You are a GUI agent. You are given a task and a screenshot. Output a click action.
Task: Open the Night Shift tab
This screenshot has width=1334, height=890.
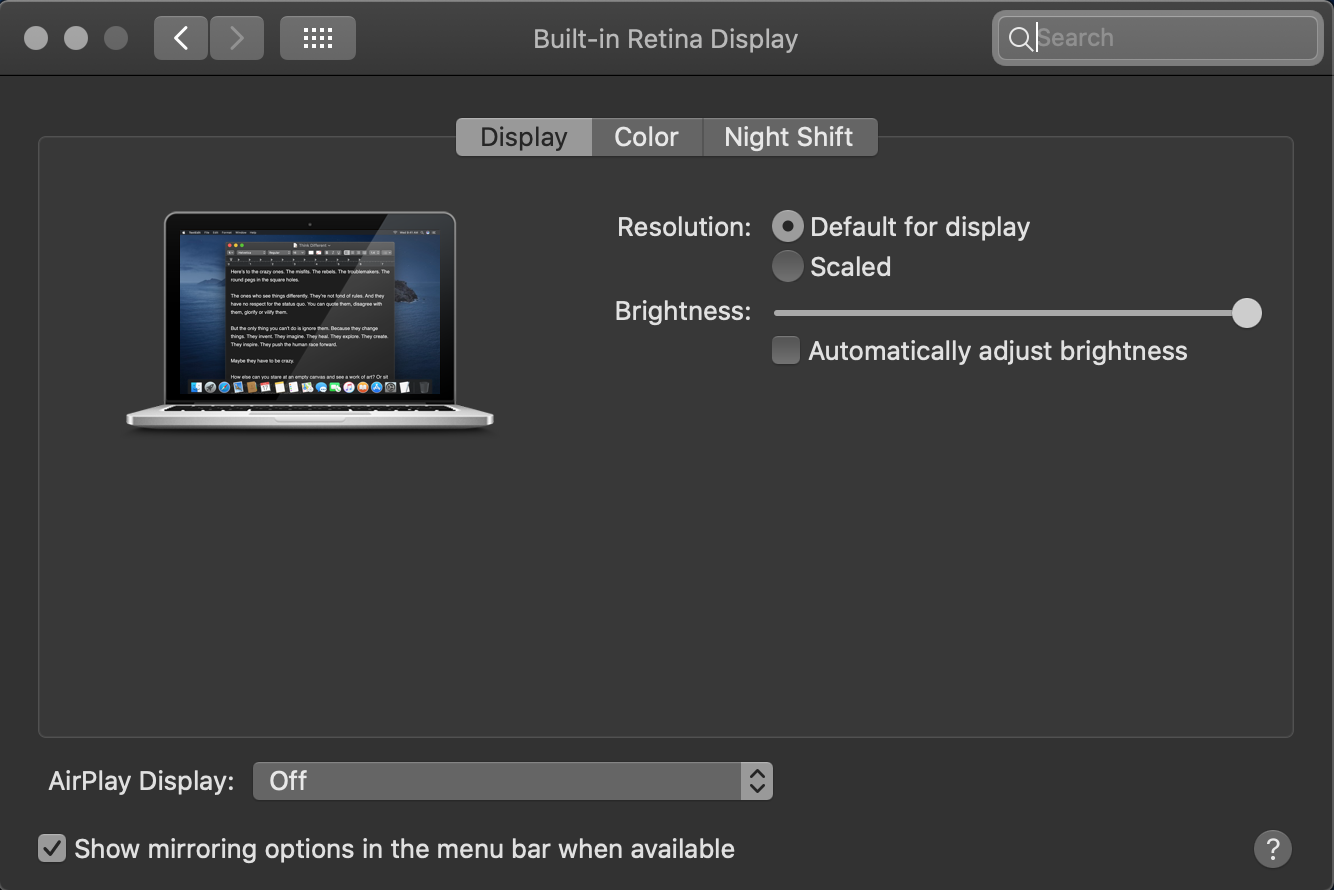[x=789, y=137]
